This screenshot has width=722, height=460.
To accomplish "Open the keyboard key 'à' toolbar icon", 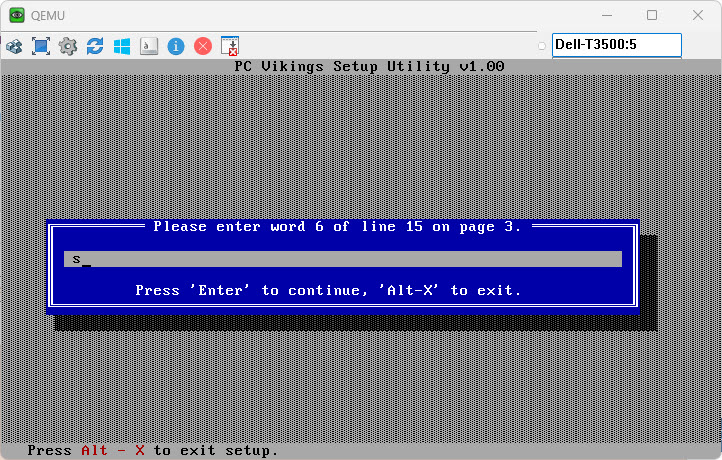I will tap(149, 46).
